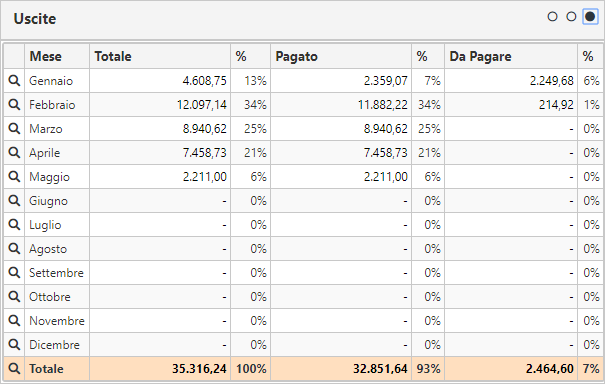
Task: Click the magnifier icon beside Febbraio
Action: [14, 104]
